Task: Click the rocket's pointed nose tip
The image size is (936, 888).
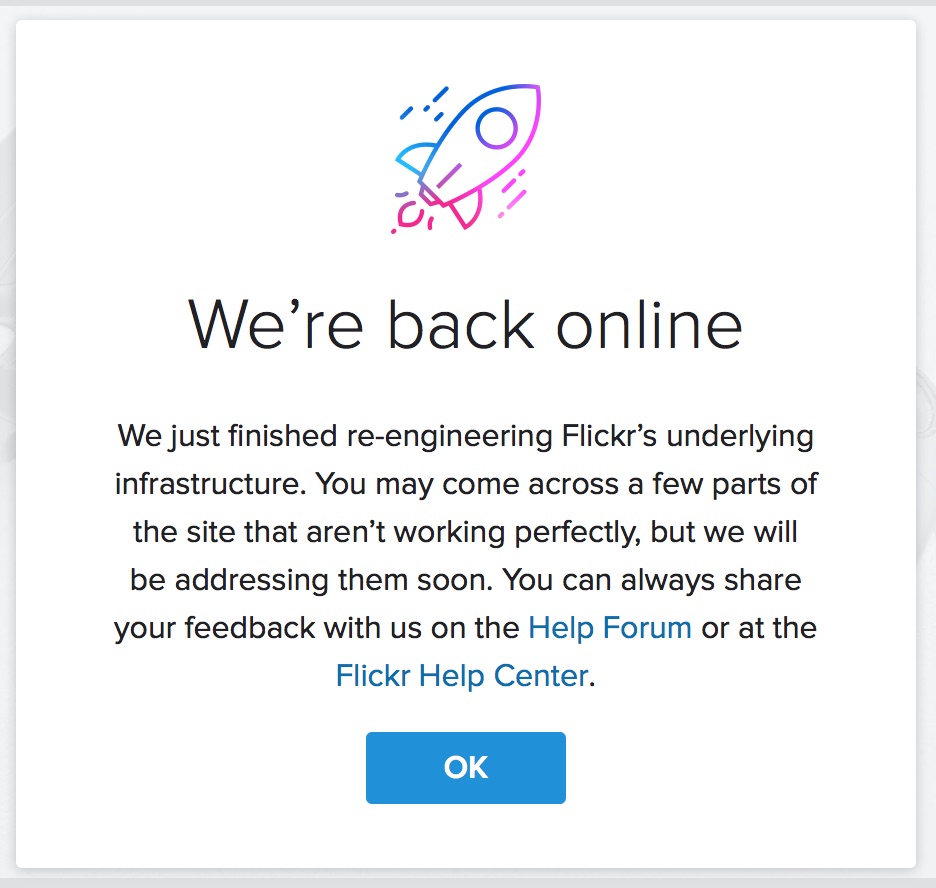Action: 534,91
